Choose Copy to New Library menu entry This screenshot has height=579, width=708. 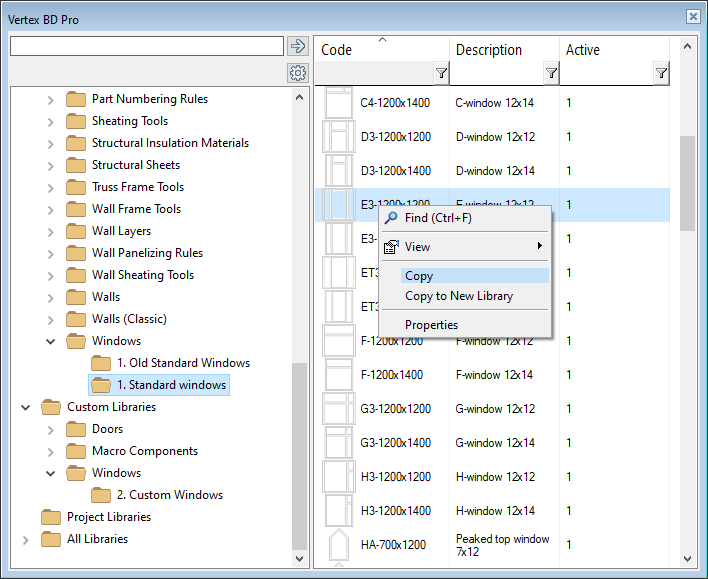[458, 296]
